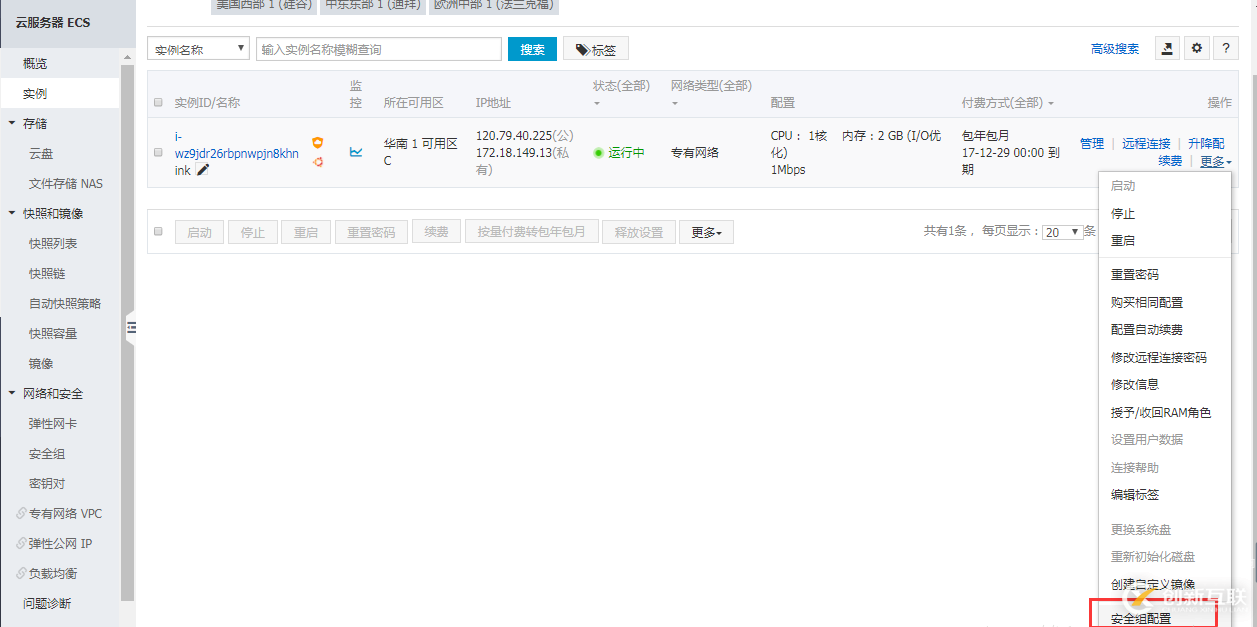Tick the checkbox in bottom batch action bar
The height and width of the screenshot is (627, 1257).
click(x=158, y=231)
